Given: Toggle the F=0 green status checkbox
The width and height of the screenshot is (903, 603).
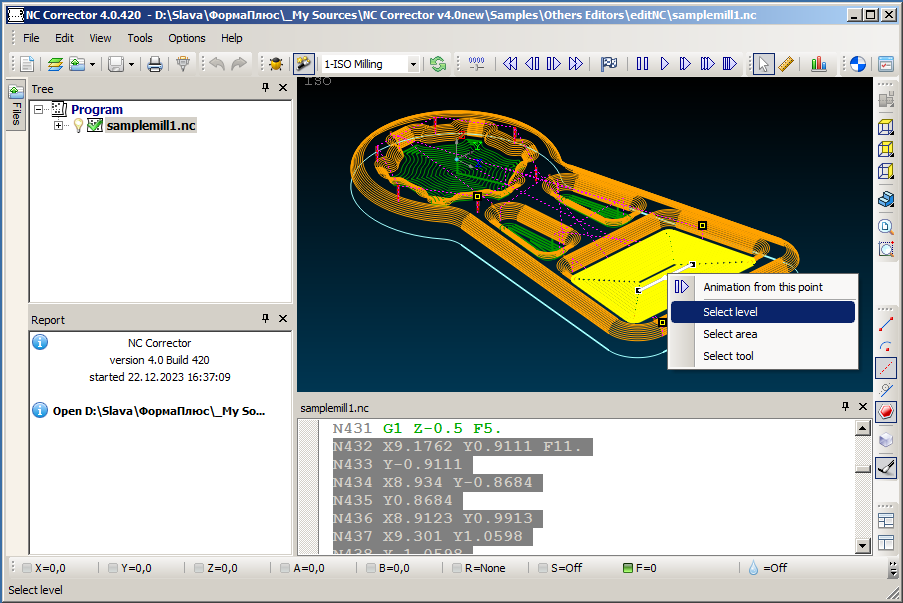Looking at the screenshot, I should [628, 568].
